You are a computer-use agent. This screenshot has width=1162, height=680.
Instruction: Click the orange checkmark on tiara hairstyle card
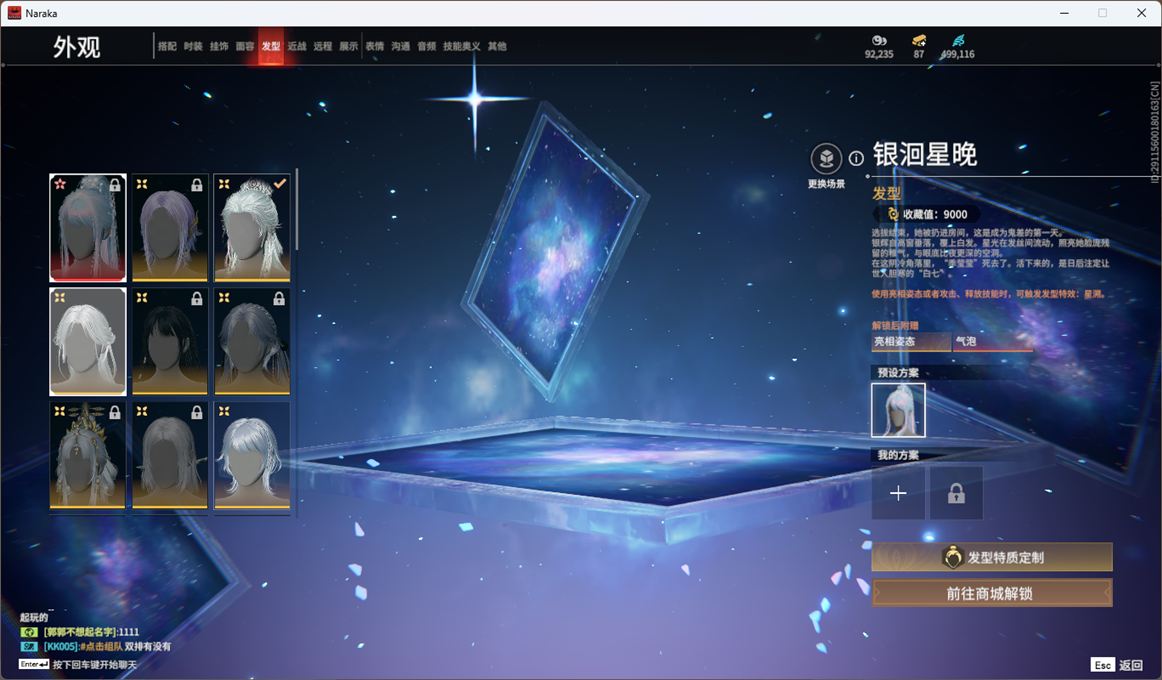coord(279,183)
